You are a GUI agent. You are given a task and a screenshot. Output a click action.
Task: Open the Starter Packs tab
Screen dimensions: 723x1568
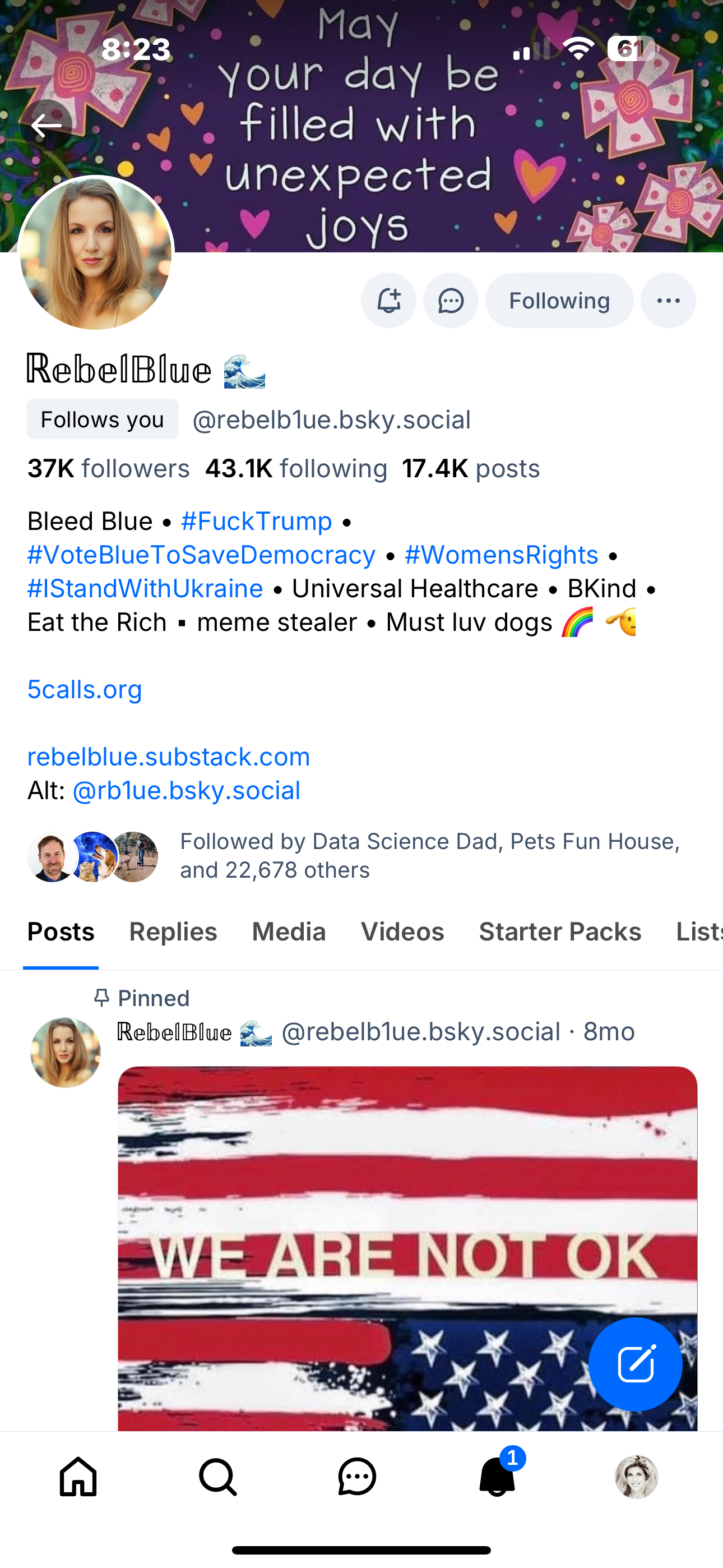[560, 932]
